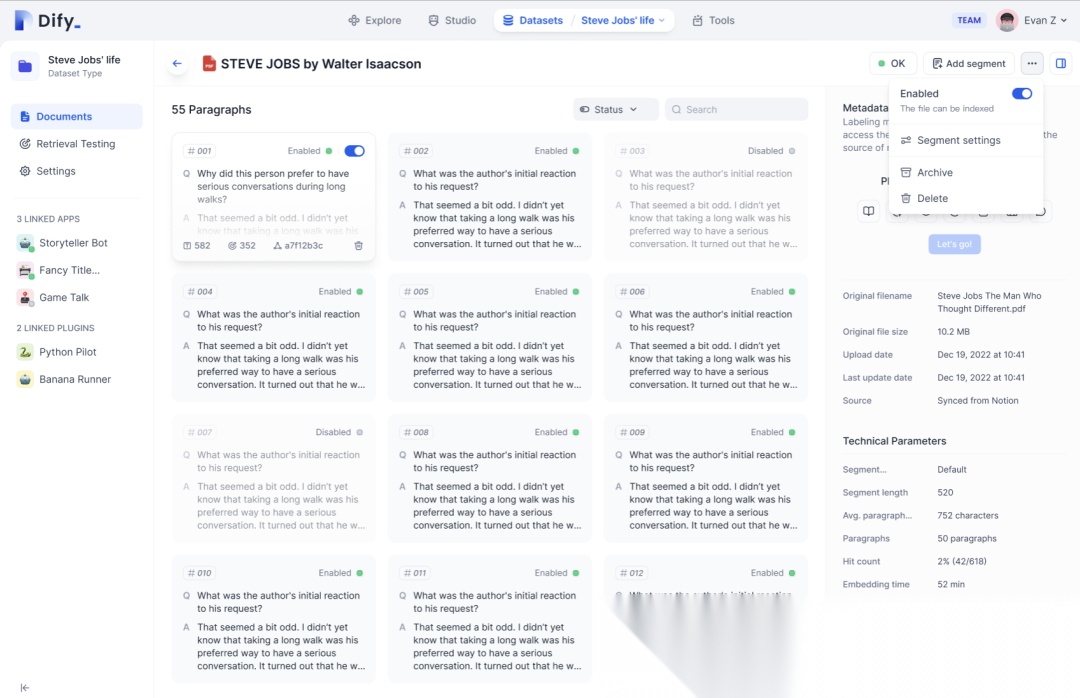Click the '2% (42/618)' hit count value

click(x=962, y=562)
